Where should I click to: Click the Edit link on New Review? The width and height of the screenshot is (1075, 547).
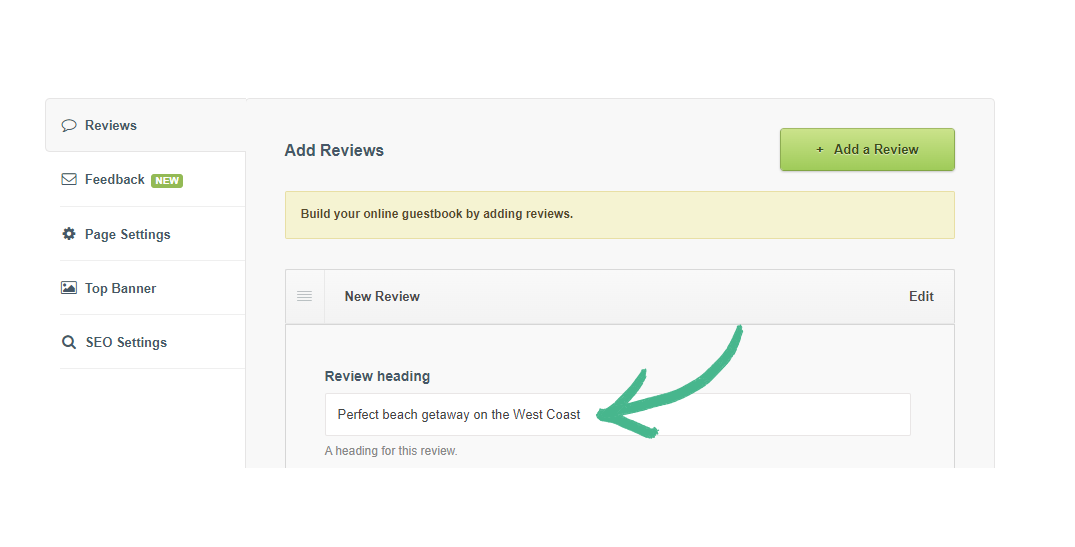pos(921,296)
